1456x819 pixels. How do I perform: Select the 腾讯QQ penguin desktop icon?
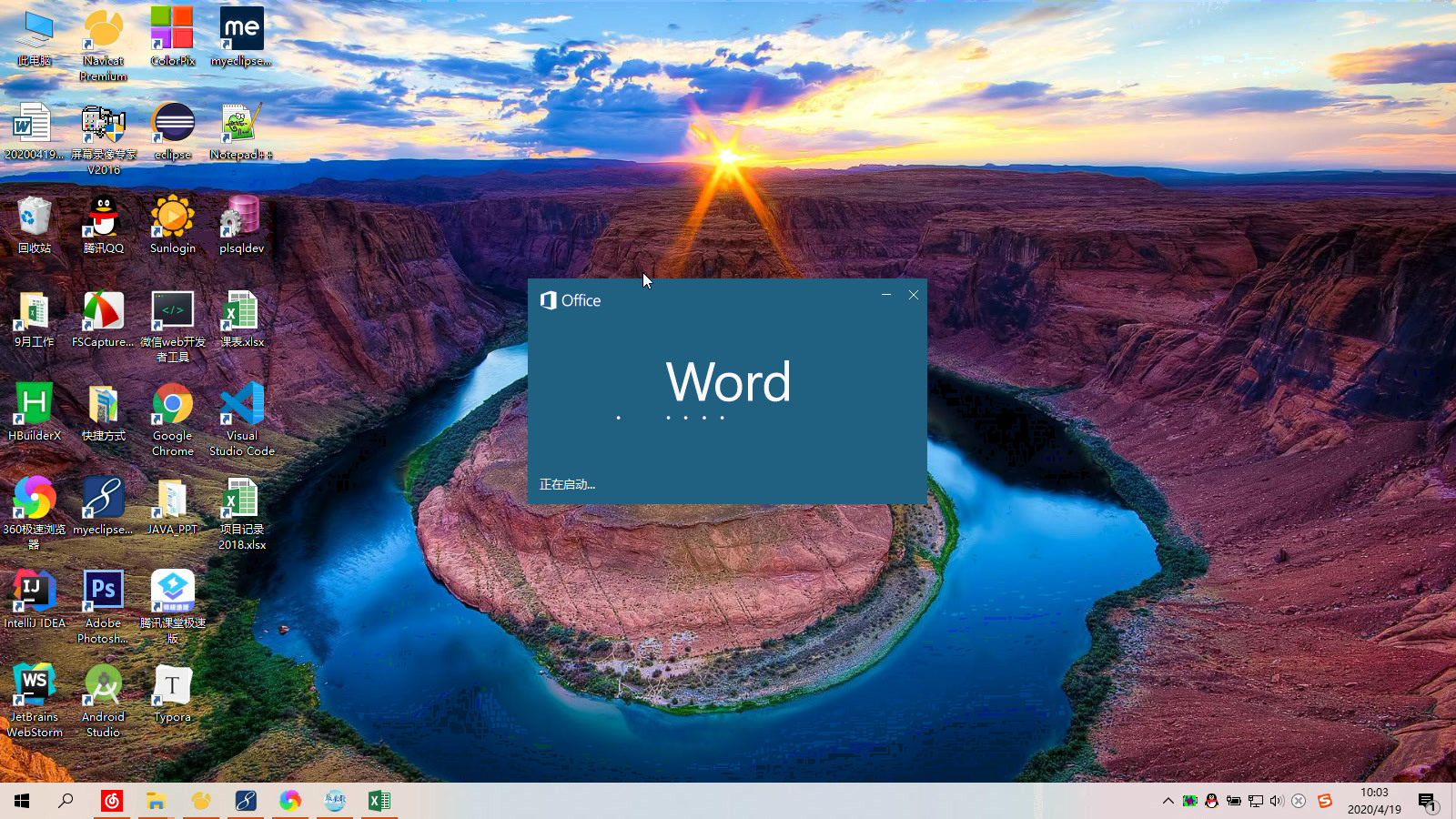(x=103, y=226)
